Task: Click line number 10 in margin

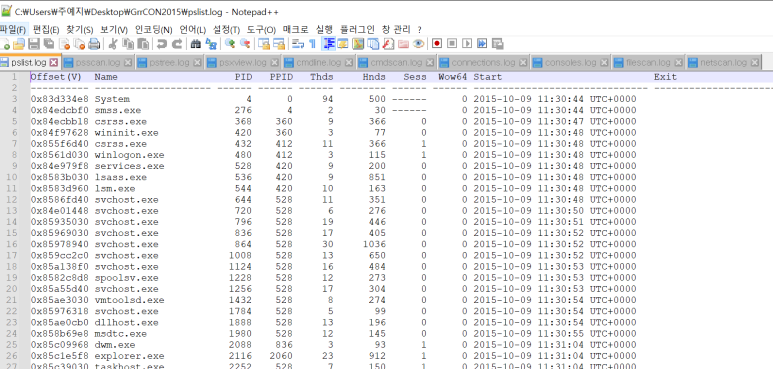Action: (x=12, y=177)
